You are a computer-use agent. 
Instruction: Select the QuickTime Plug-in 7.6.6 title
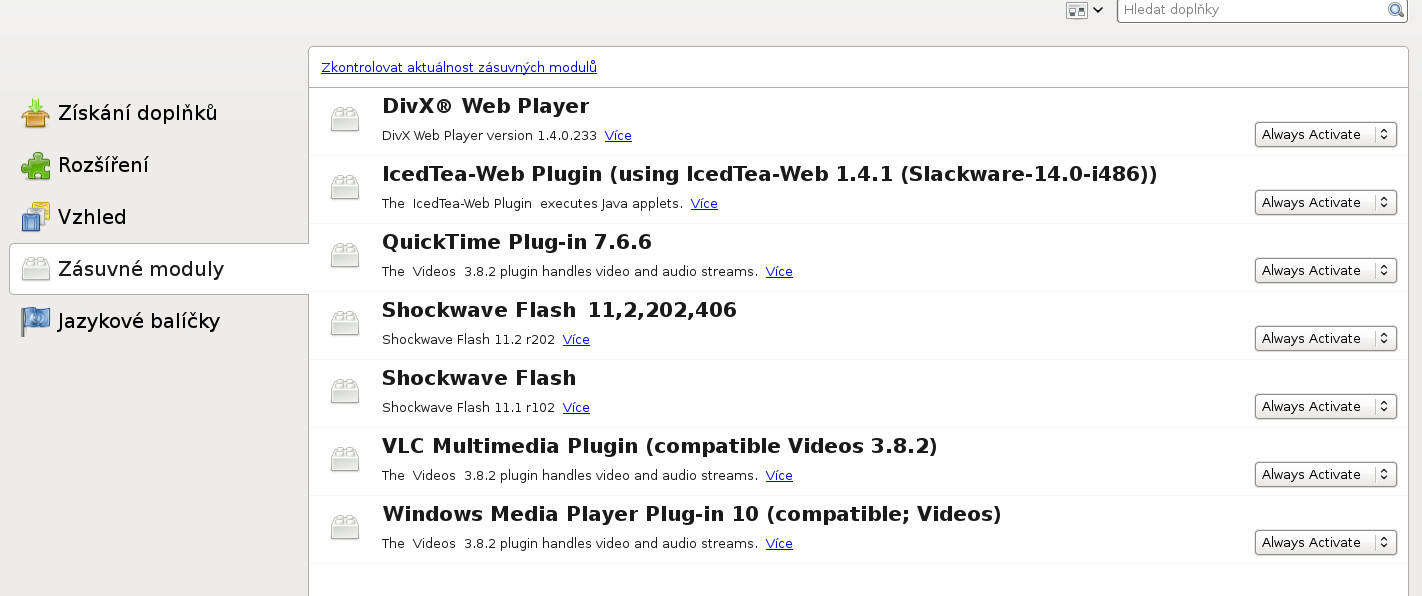(x=517, y=242)
